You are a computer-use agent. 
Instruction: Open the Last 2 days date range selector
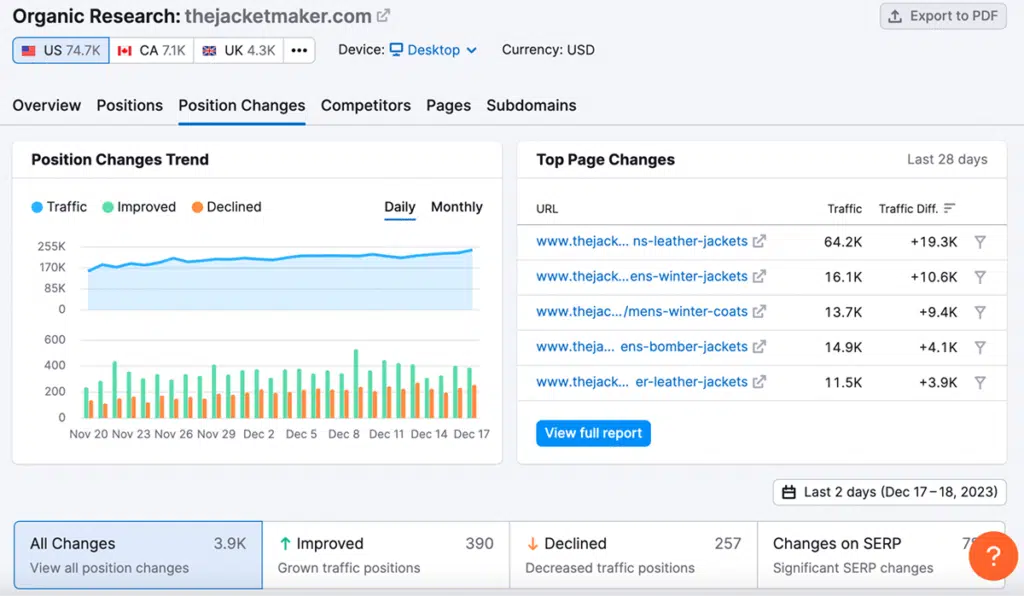click(x=888, y=491)
